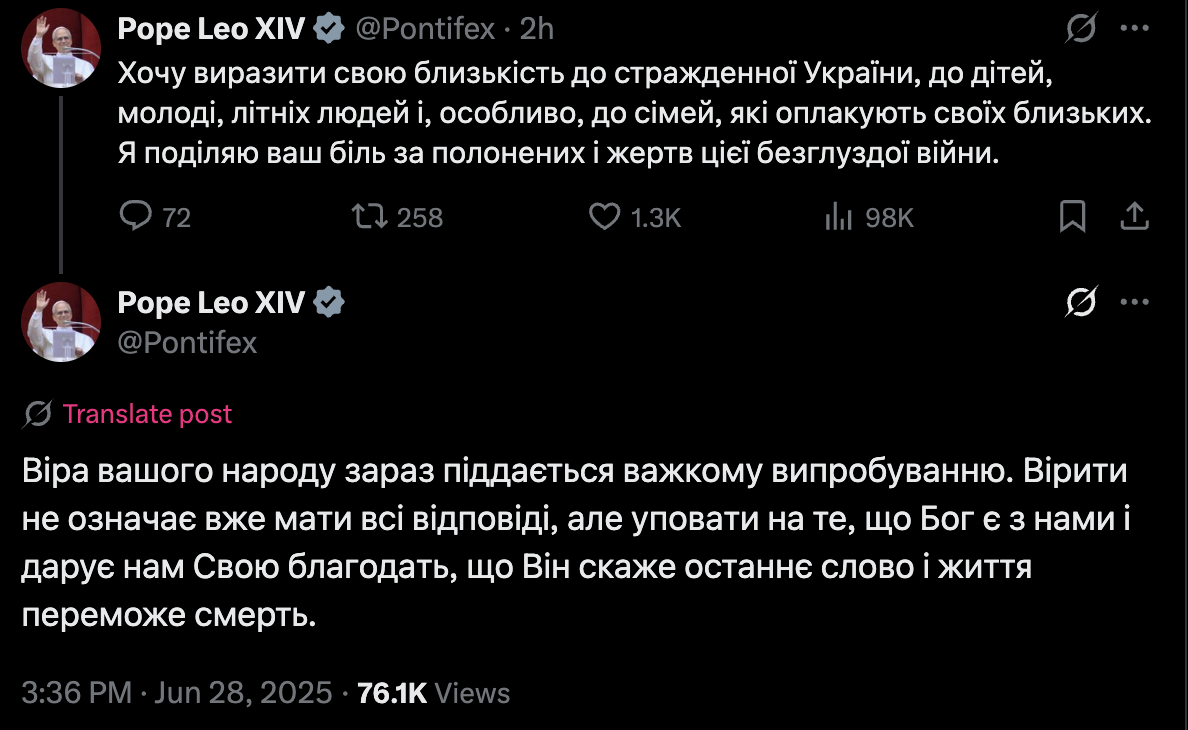The height and width of the screenshot is (730, 1188).
Task: Open the three-dot menu on main post
Action: pyautogui.click(x=1133, y=301)
